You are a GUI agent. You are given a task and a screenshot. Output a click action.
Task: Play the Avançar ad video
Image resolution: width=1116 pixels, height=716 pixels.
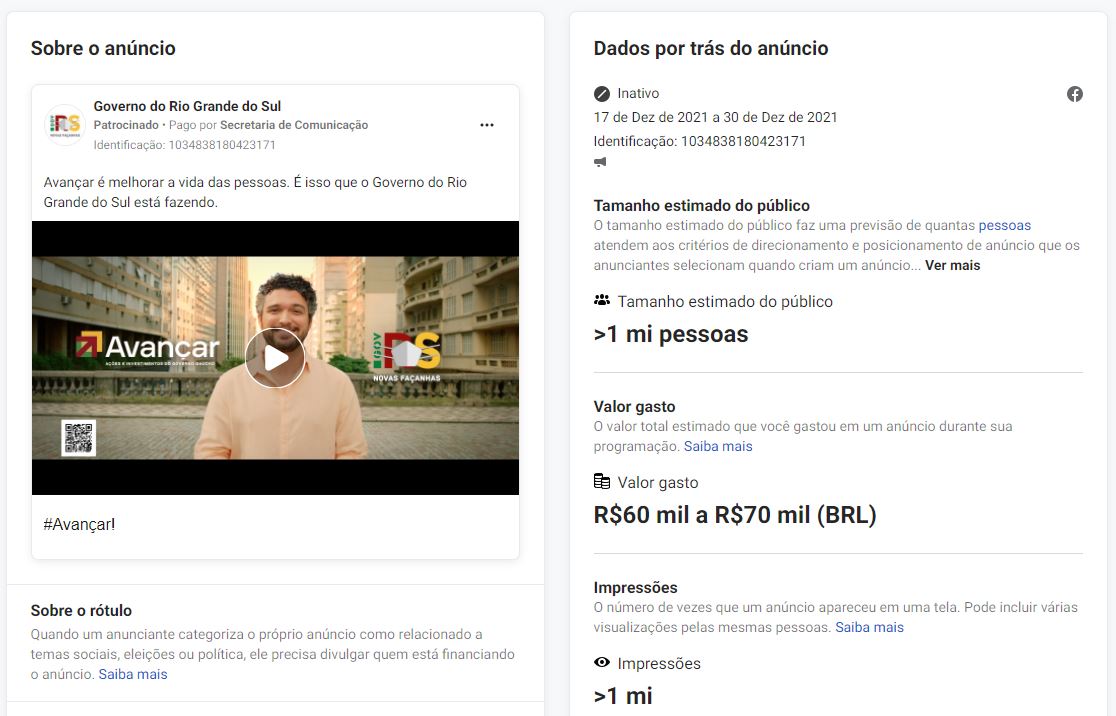coord(275,358)
